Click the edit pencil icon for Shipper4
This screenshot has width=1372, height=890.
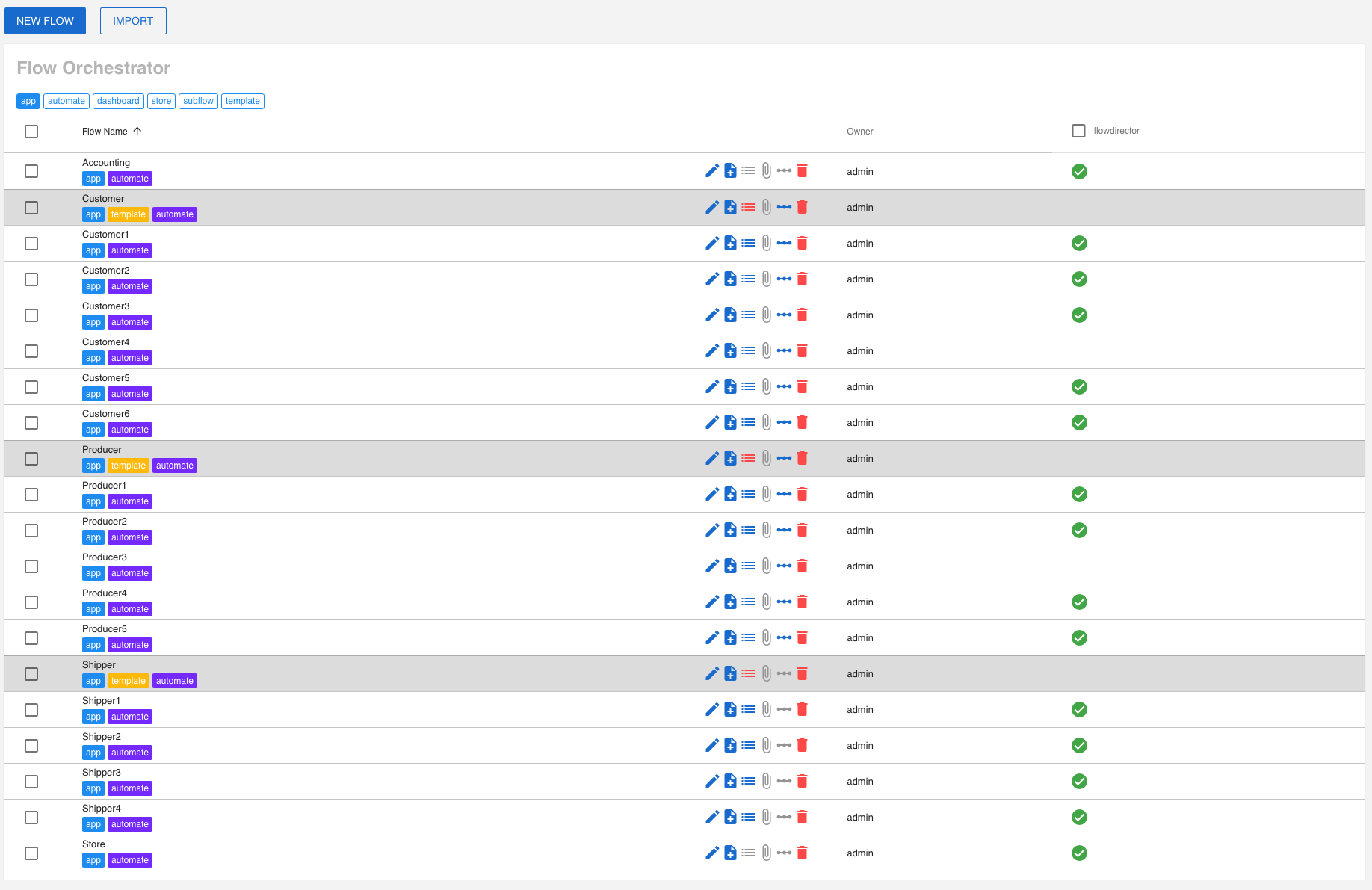711,817
